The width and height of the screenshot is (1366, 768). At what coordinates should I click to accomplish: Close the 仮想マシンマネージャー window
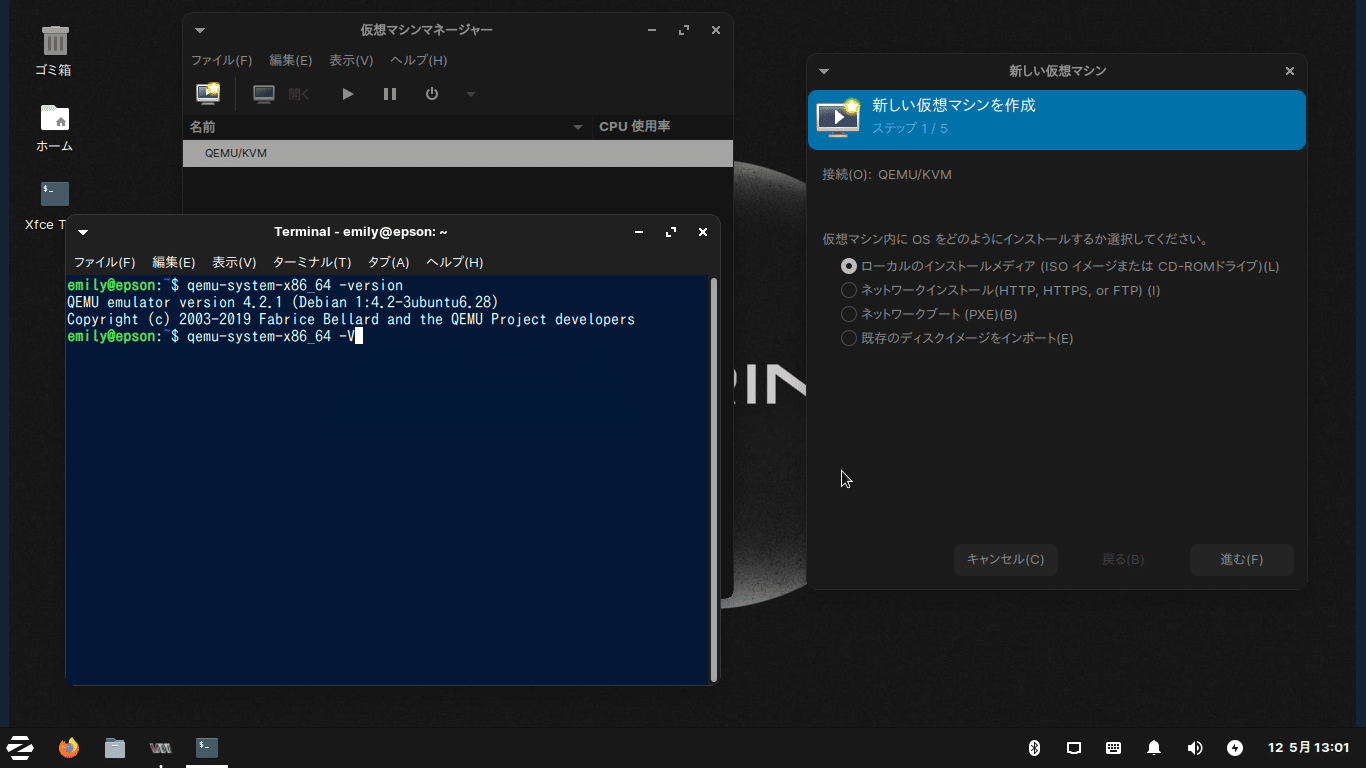716,30
